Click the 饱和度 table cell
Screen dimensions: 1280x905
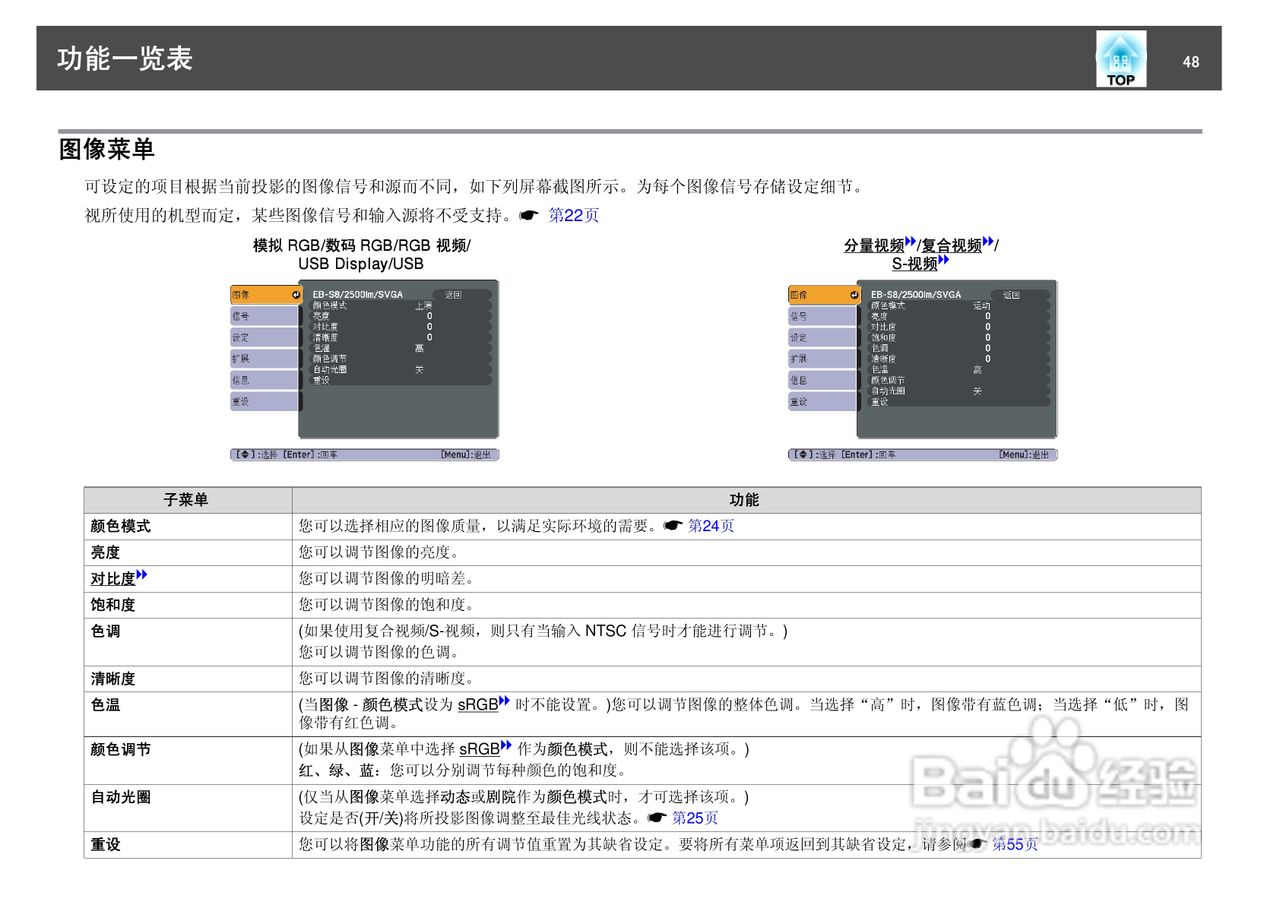[x=188, y=605]
